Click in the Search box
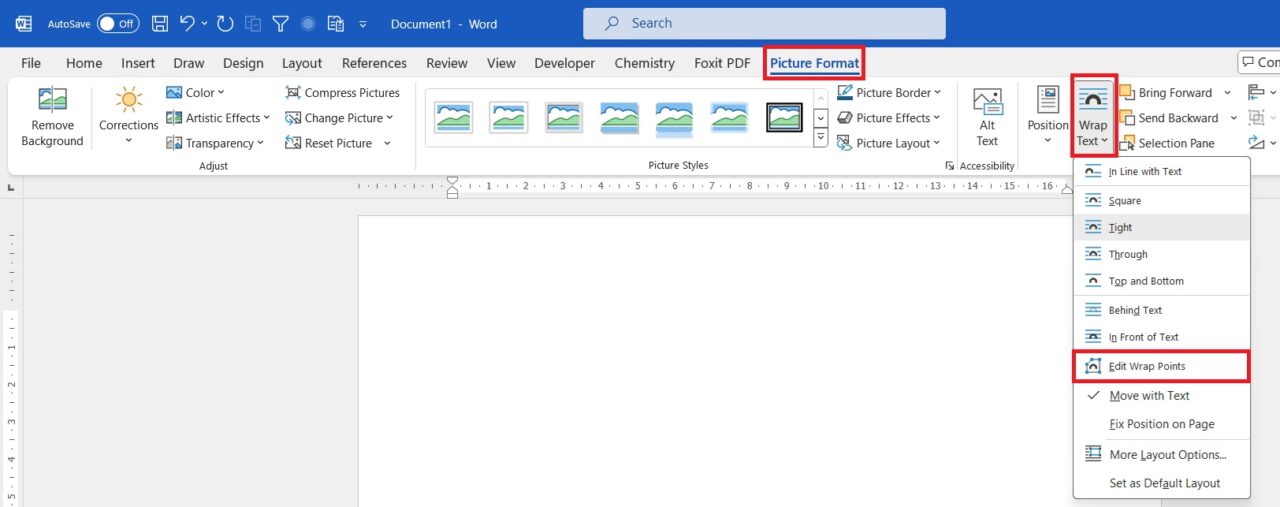This screenshot has height=507, width=1280. click(764, 23)
